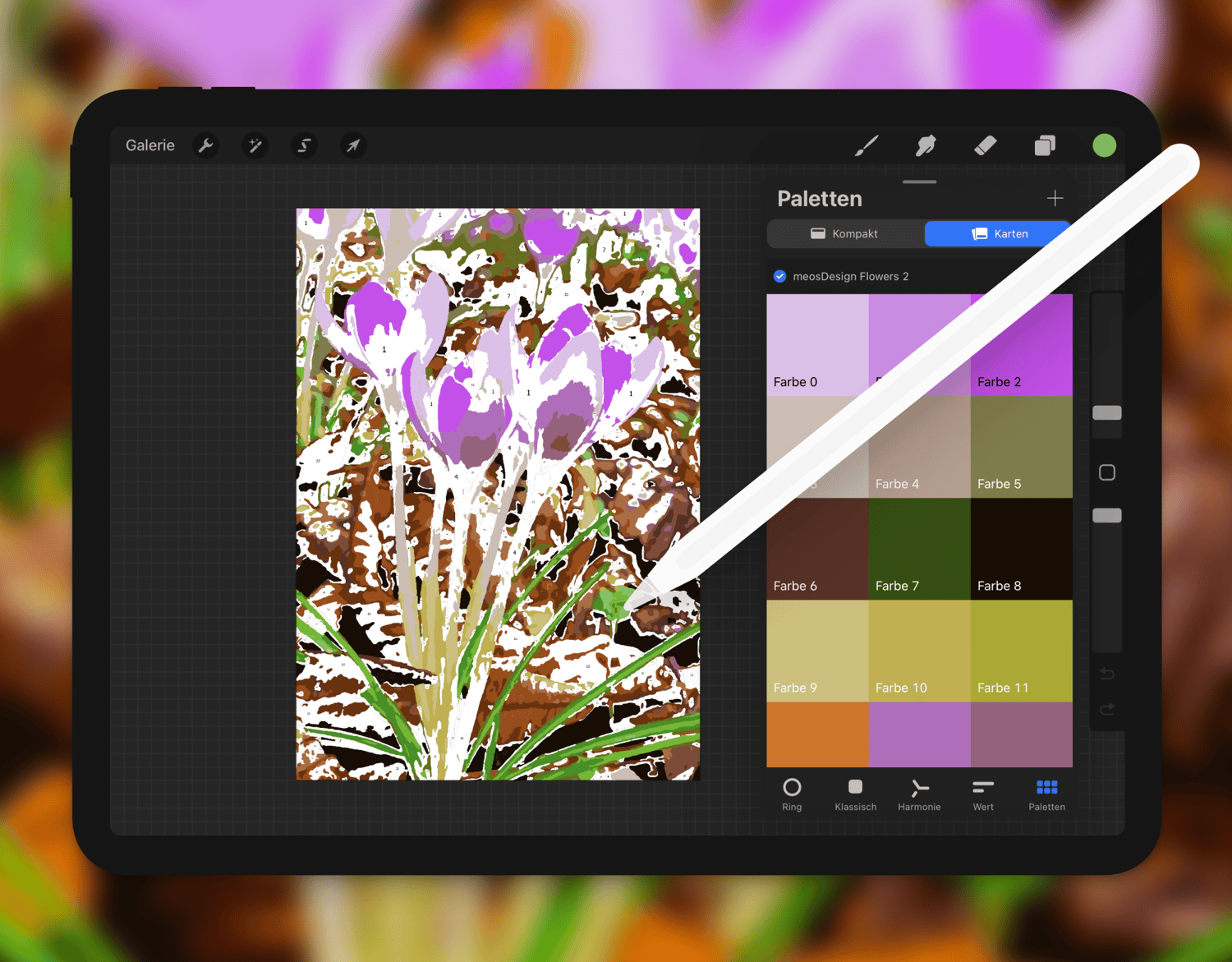Screen dimensions: 1232x962
Task: Pick the Farbe 2 purple swatch
Action: (x=1022, y=345)
